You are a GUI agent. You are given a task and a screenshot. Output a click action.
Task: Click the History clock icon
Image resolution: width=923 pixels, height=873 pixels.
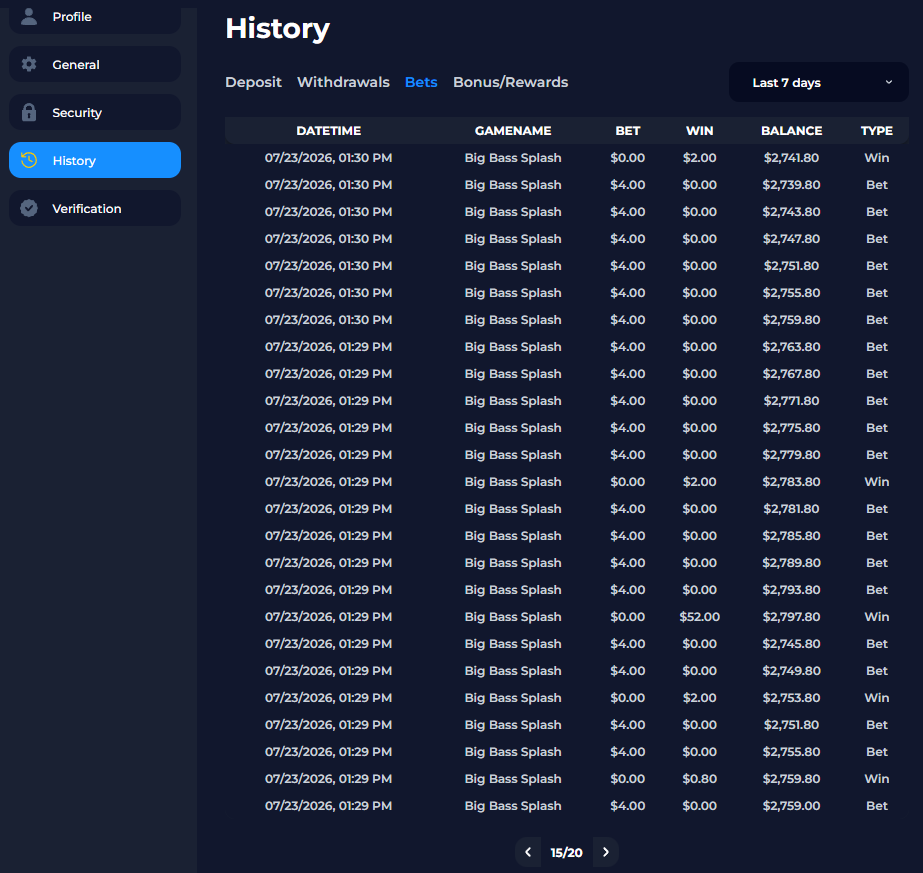click(29, 160)
